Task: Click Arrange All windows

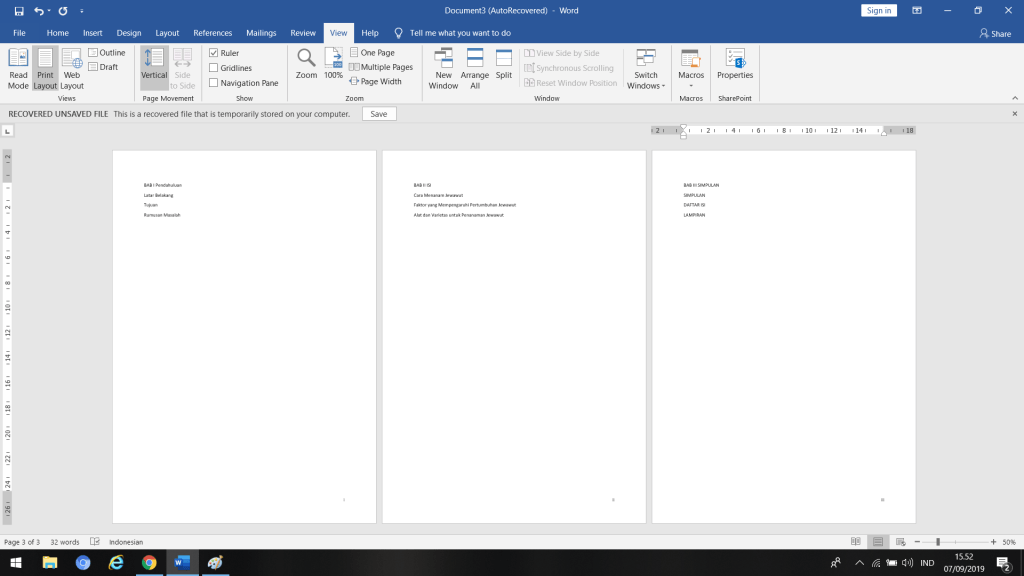Action: click(475, 69)
